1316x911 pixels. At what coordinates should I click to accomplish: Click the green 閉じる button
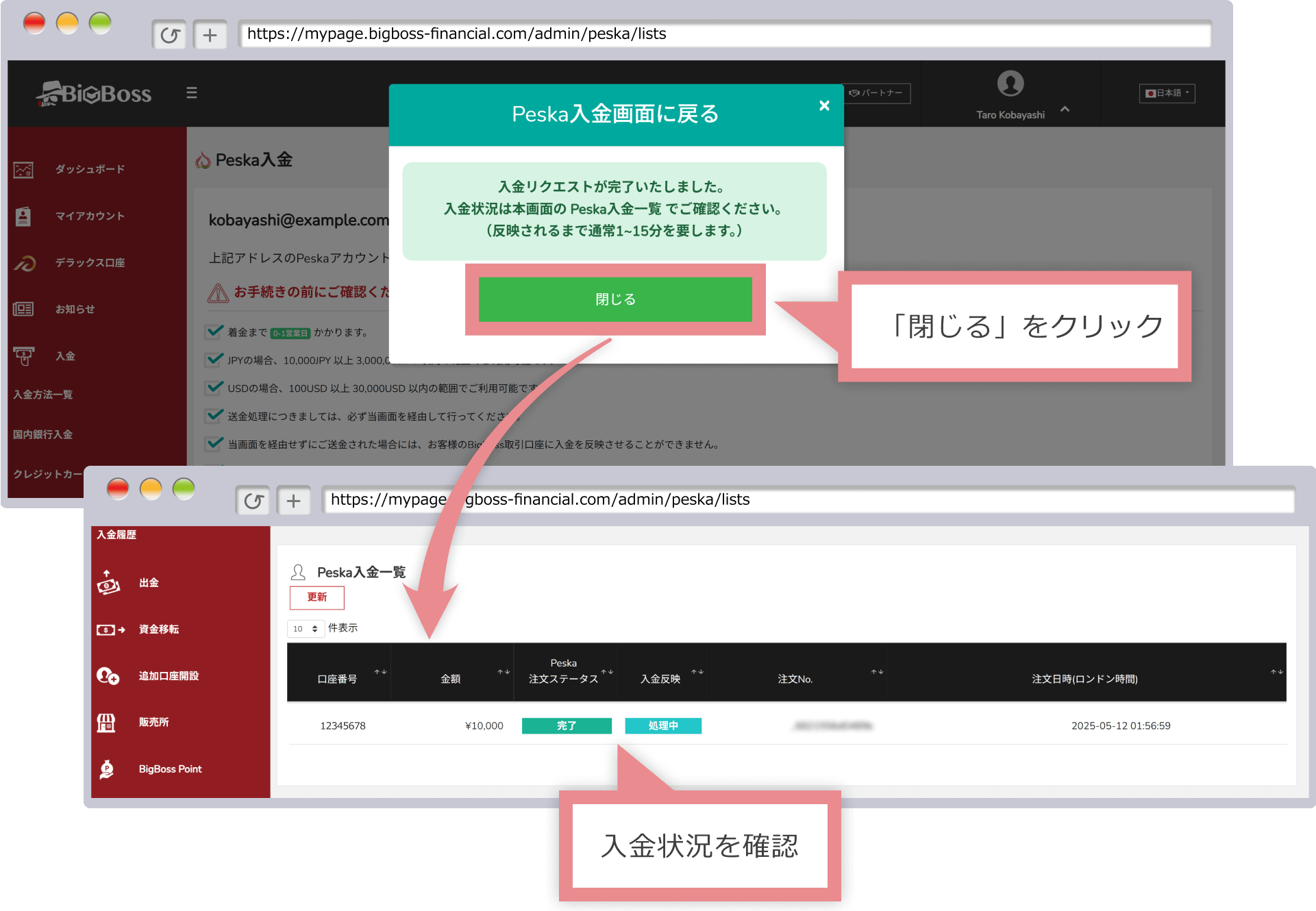click(x=614, y=299)
